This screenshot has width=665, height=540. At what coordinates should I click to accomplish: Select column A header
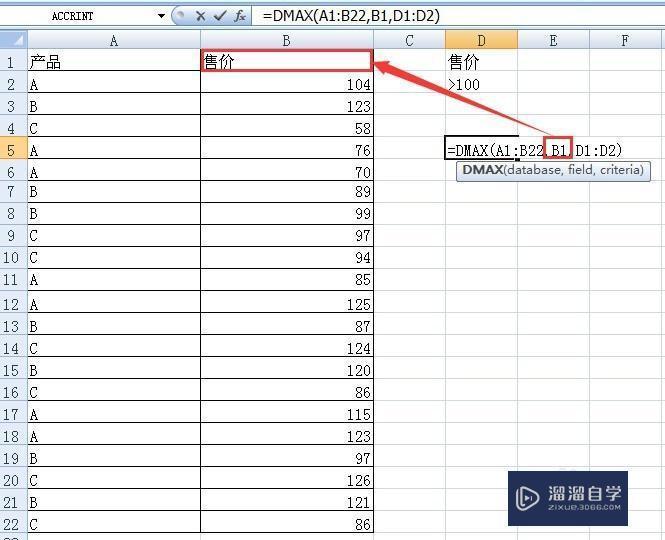coord(114,40)
